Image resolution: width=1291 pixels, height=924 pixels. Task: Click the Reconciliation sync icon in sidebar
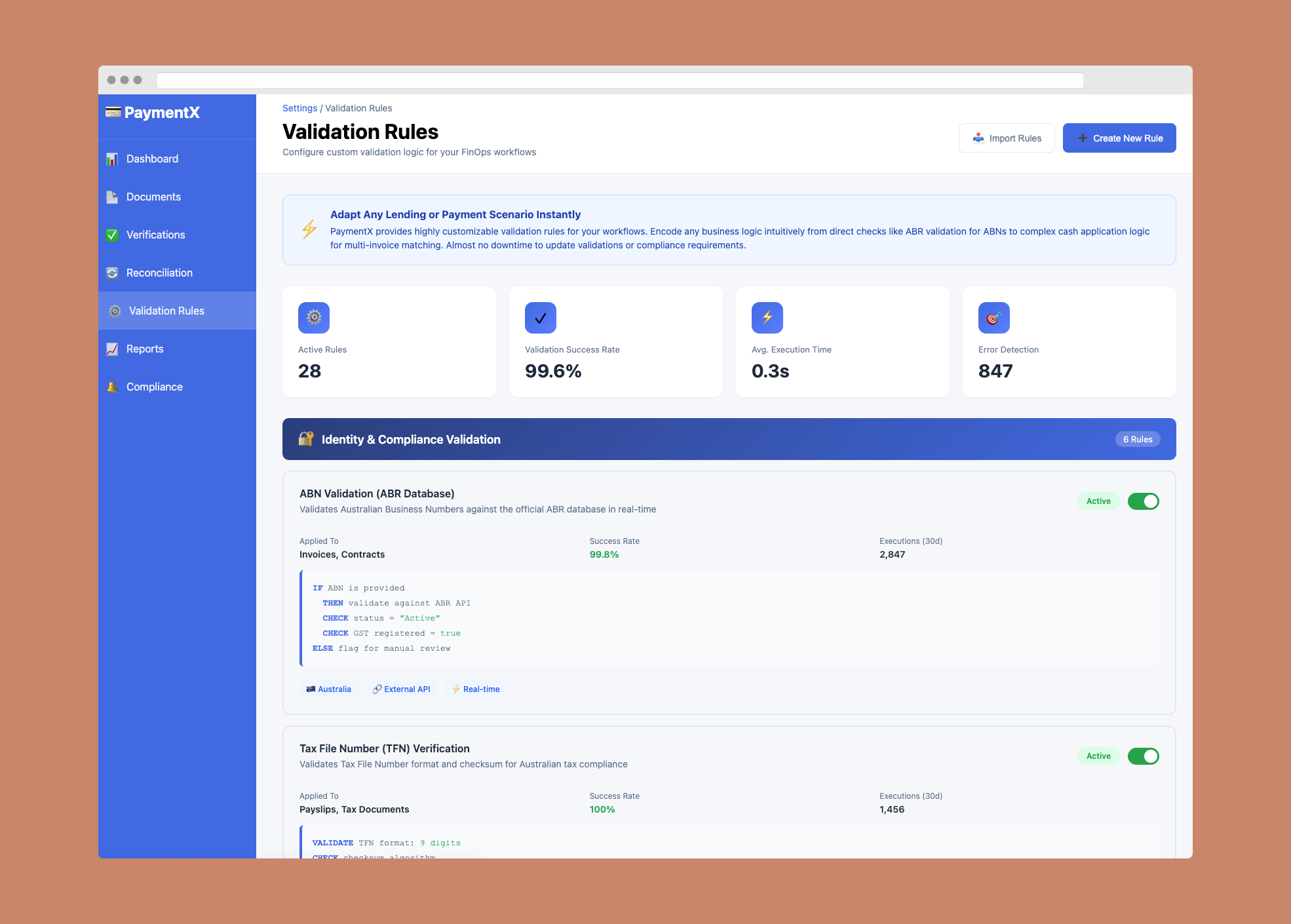click(x=112, y=273)
